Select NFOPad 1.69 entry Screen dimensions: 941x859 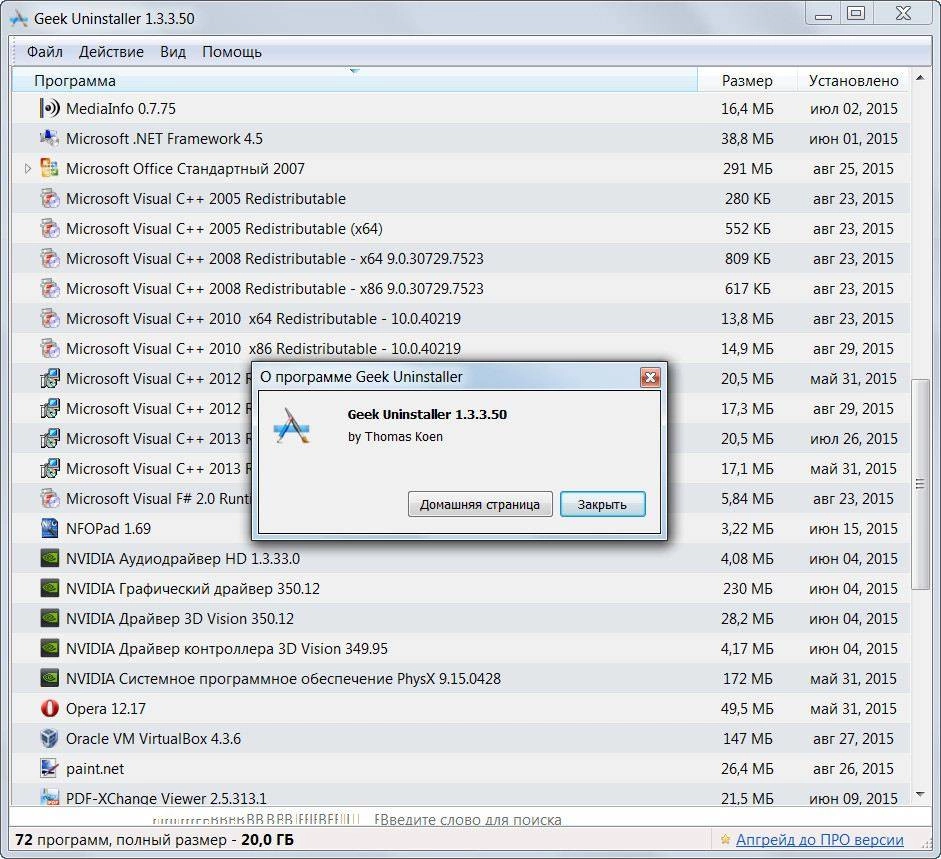(x=461, y=529)
